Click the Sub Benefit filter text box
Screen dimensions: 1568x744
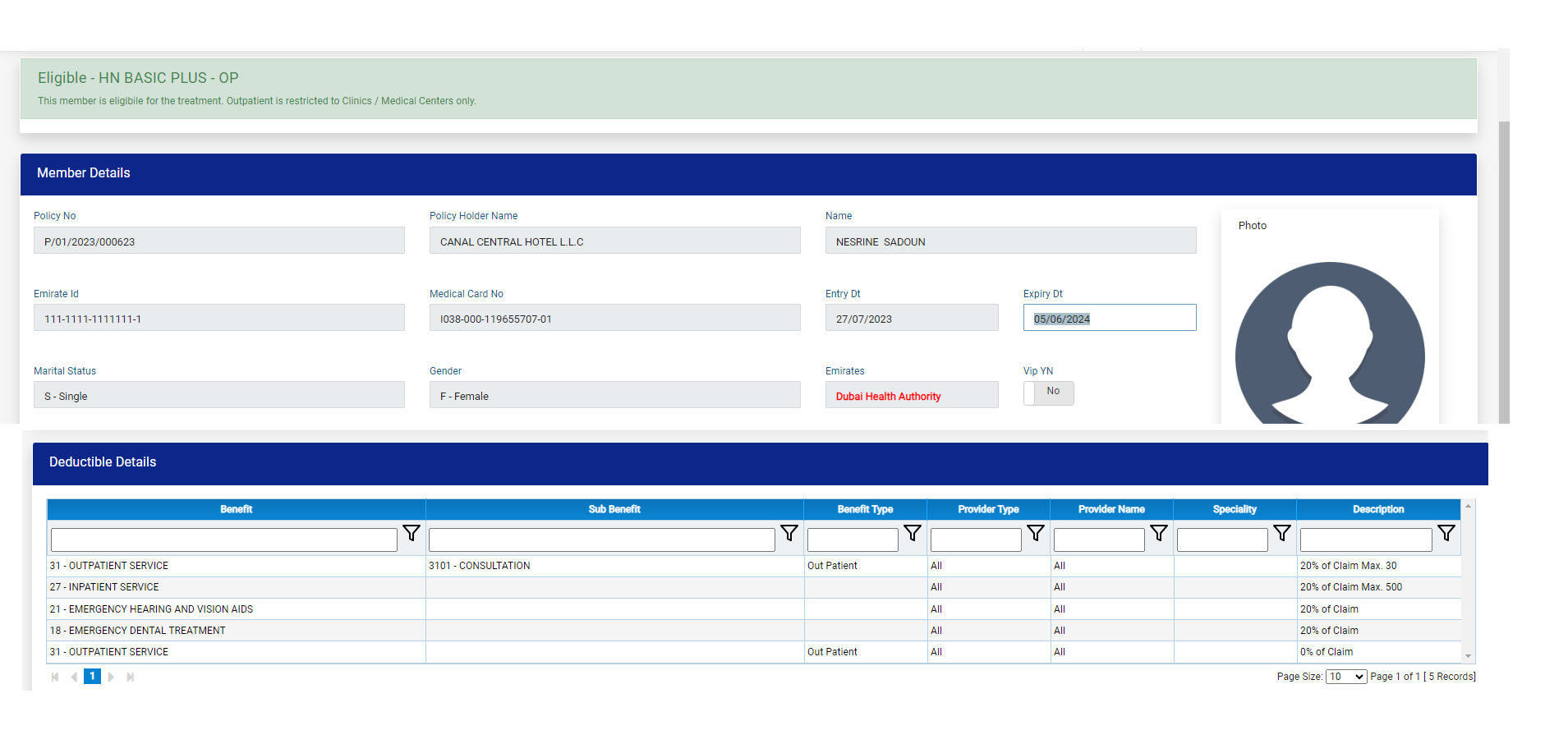click(x=601, y=540)
